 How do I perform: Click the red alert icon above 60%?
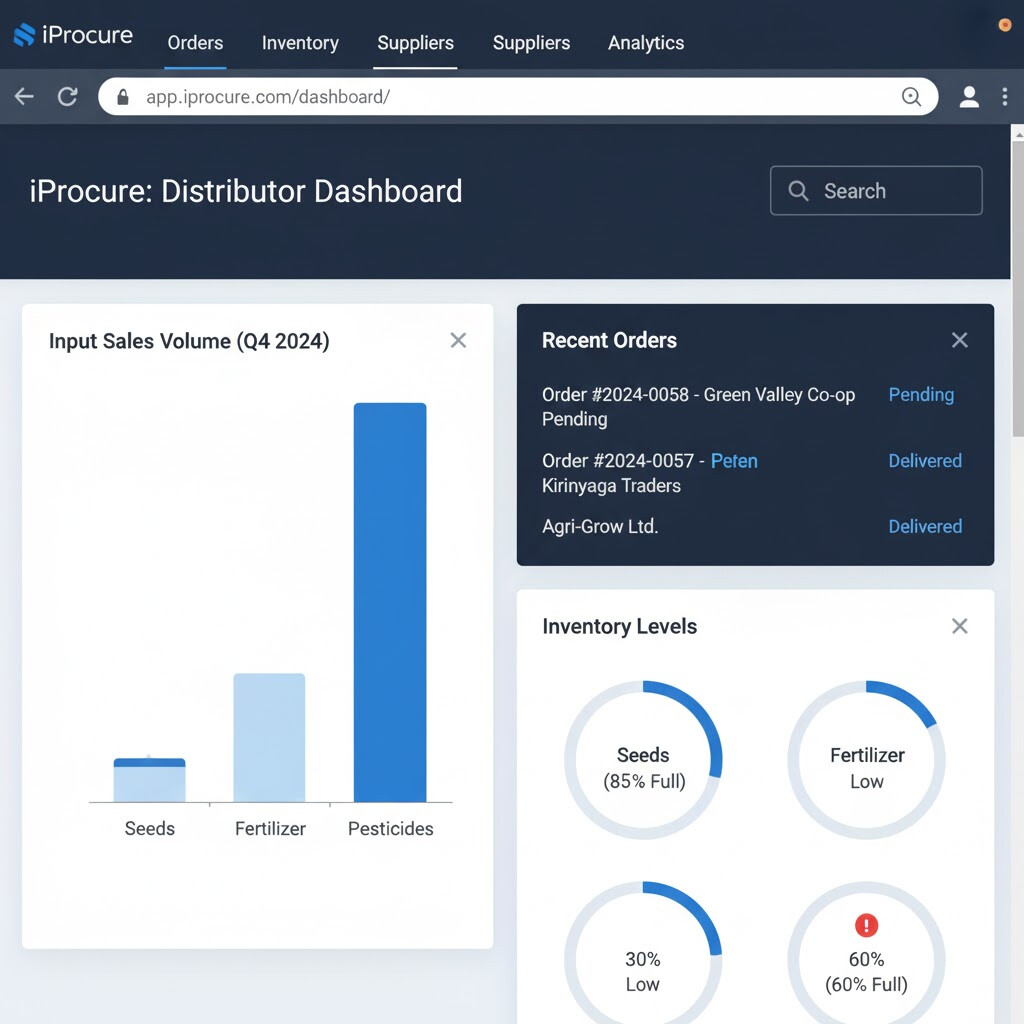(866, 925)
